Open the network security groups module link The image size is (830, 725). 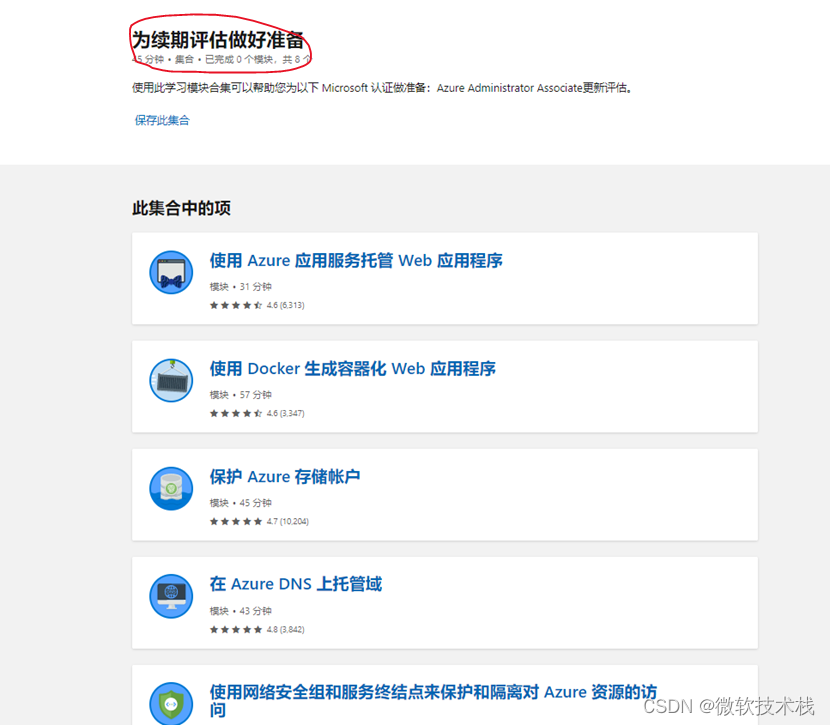pyautogui.click(x=433, y=701)
